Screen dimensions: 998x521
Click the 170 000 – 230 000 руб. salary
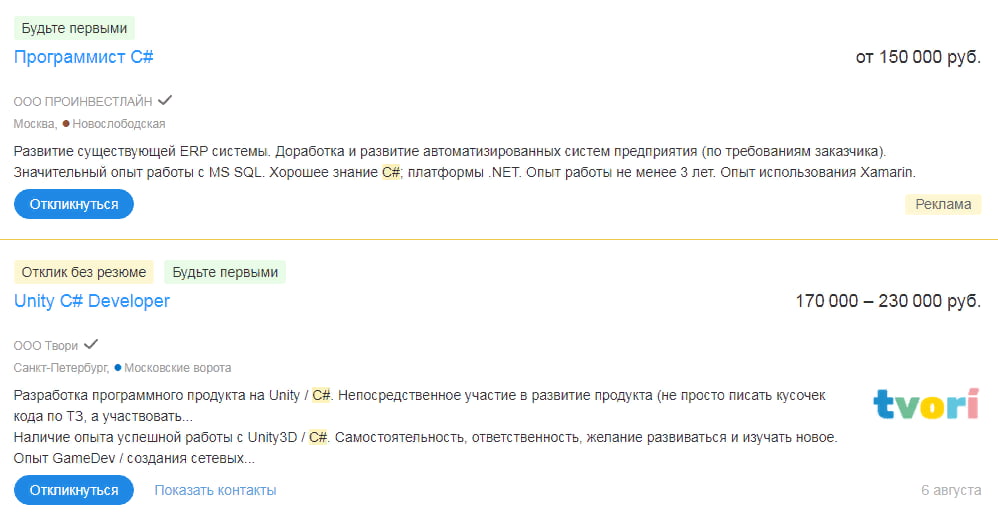pyautogui.click(x=888, y=301)
